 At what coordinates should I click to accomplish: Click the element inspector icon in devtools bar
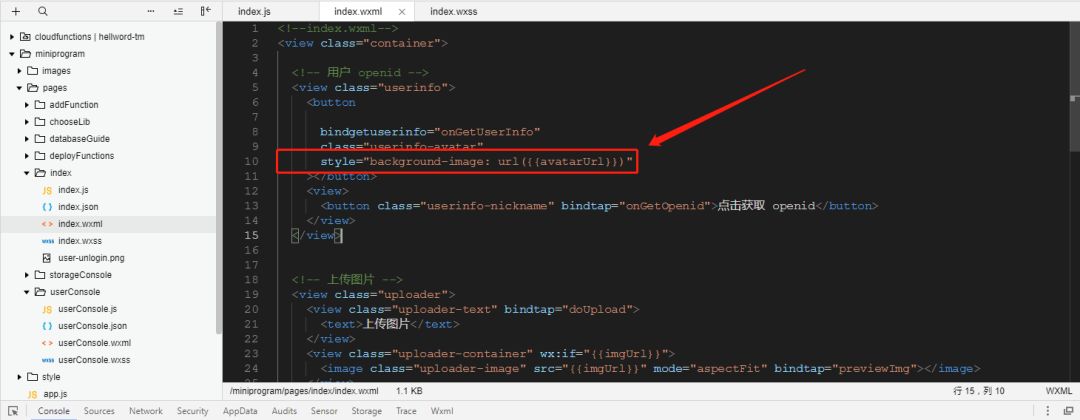13,411
